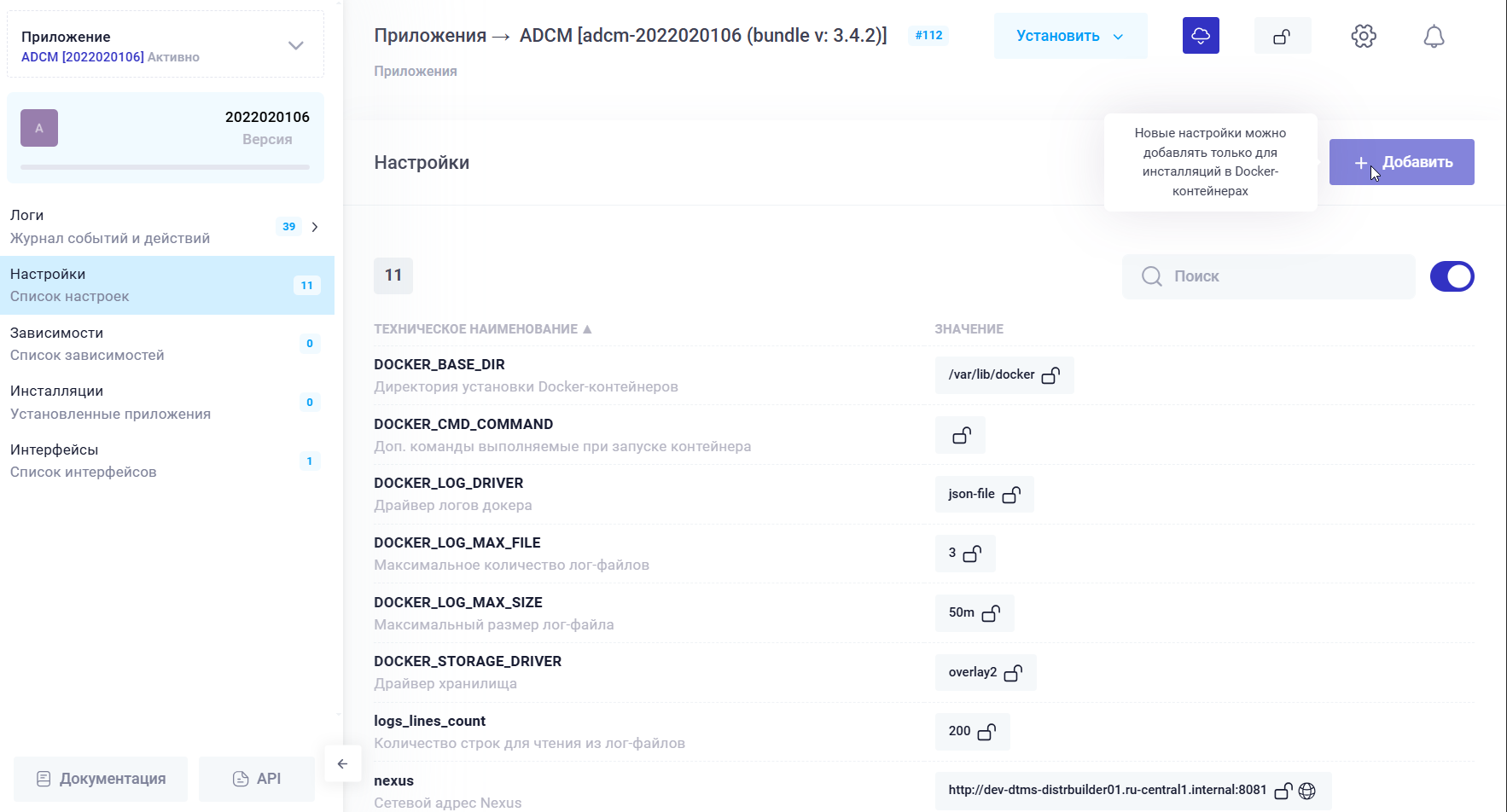Click the Добавить button

1401,161
